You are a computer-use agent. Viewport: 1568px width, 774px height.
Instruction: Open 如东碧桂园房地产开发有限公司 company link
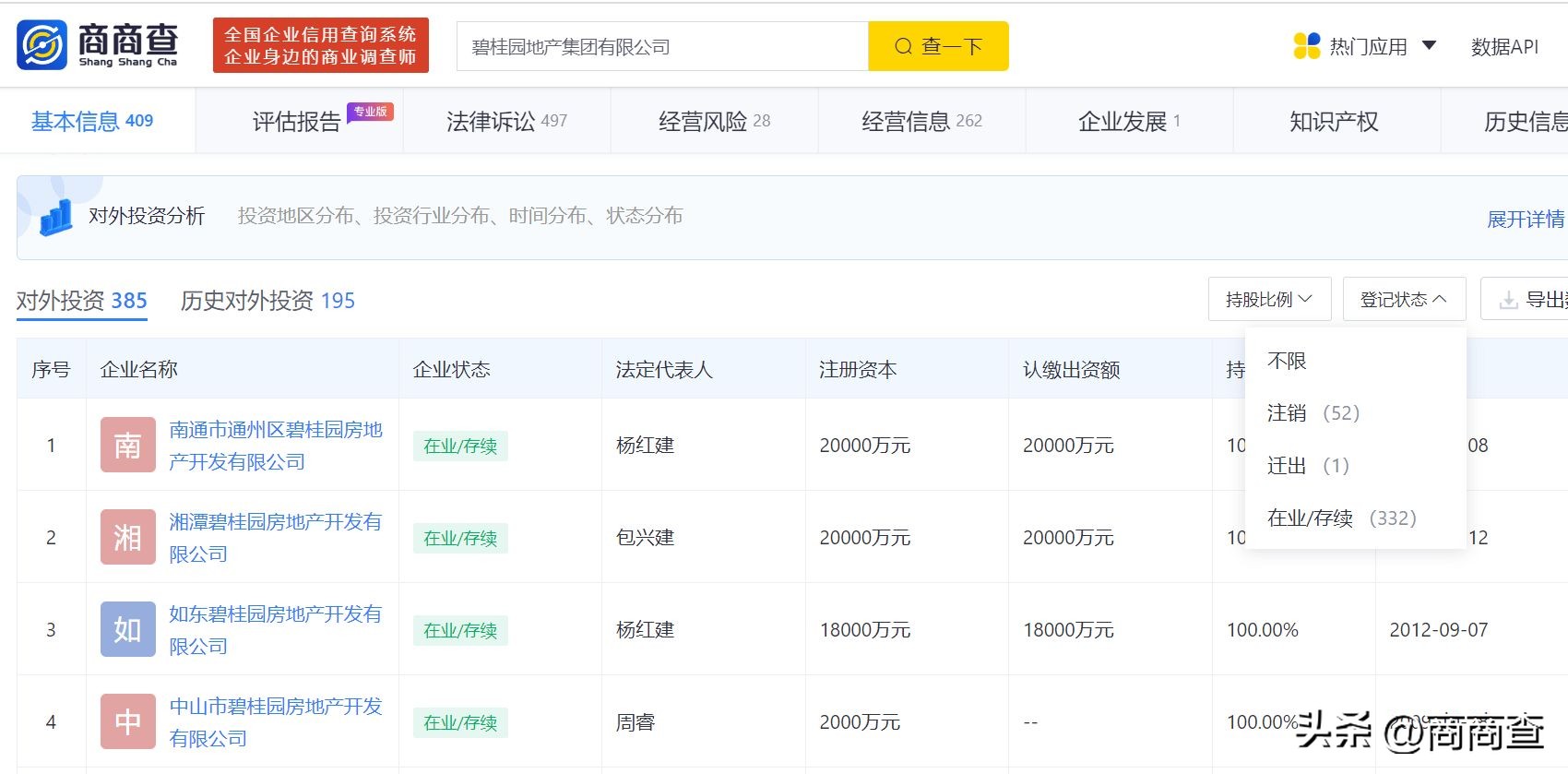[276, 629]
